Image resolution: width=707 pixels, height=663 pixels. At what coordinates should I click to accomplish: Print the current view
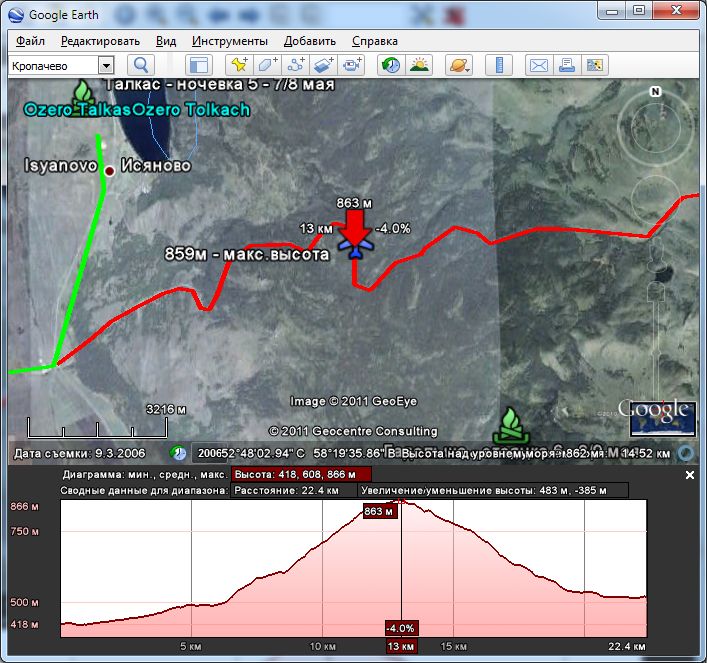(x=567, y=65)
